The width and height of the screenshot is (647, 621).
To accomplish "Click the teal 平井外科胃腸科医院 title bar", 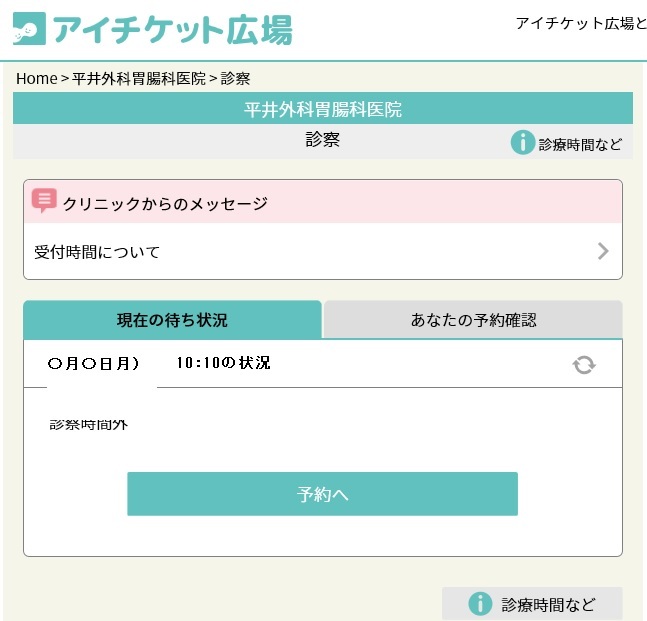I will point(323,109).
